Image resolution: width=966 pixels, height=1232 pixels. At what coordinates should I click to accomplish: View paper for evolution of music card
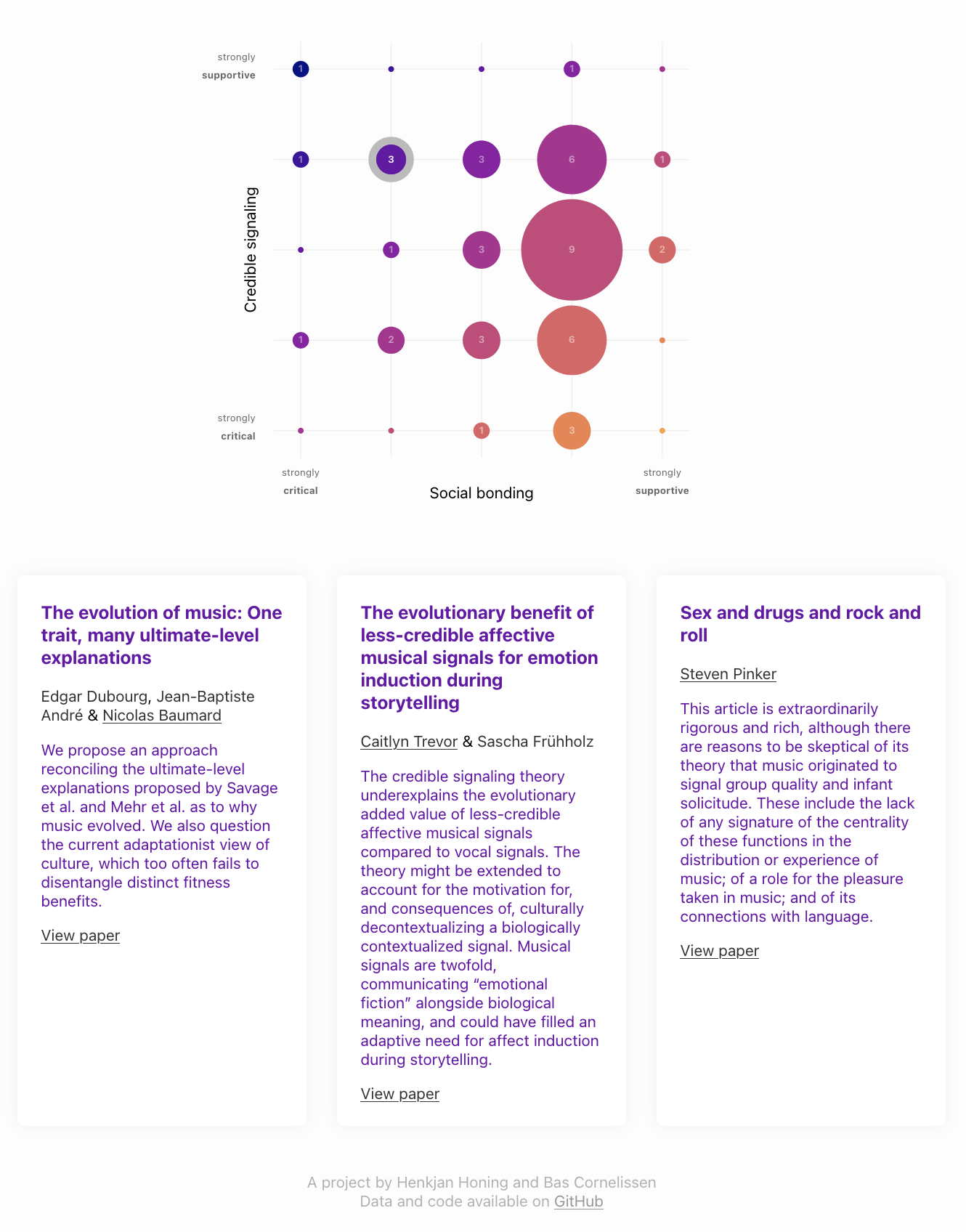point(81,935)
